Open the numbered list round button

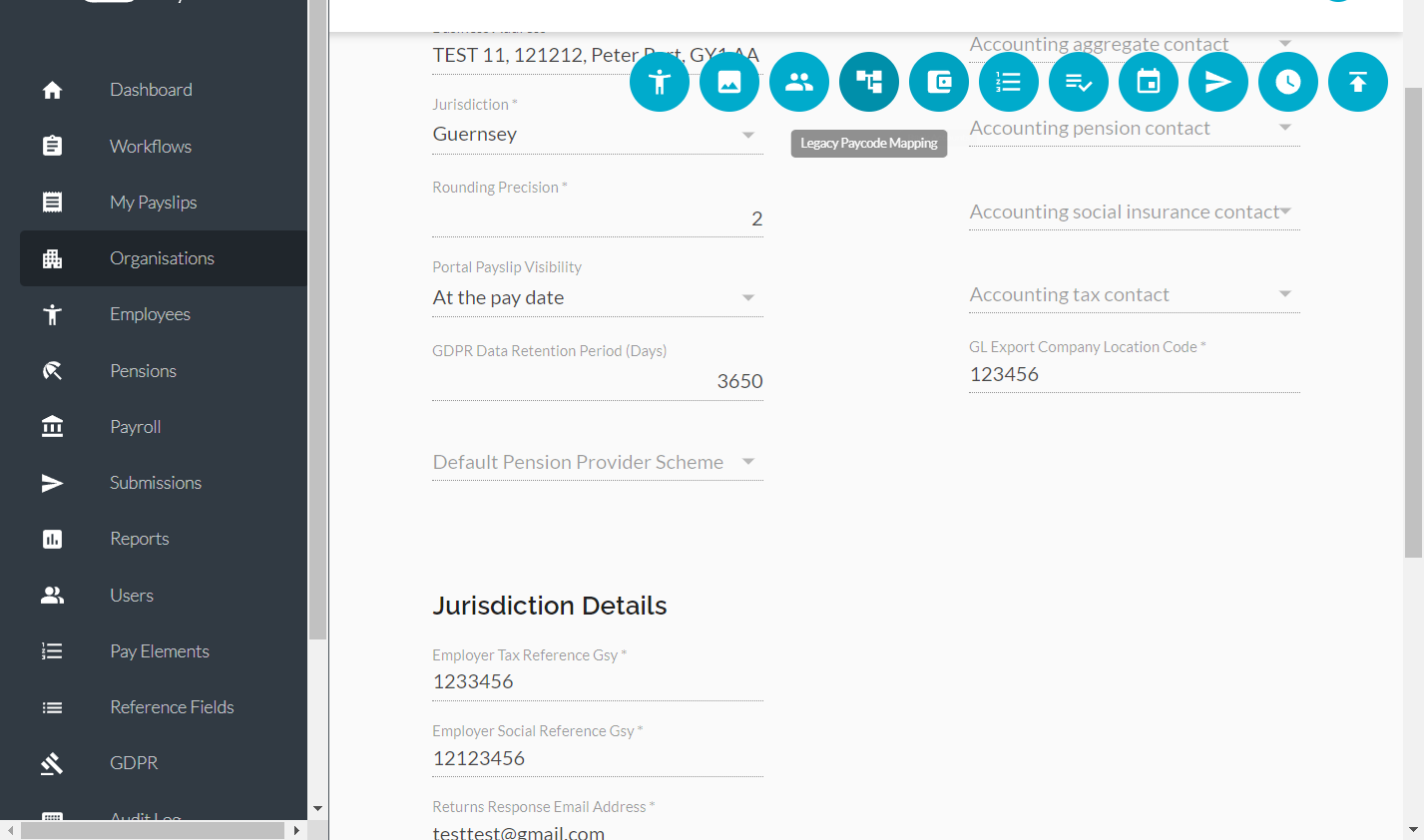pos(1009,82)
